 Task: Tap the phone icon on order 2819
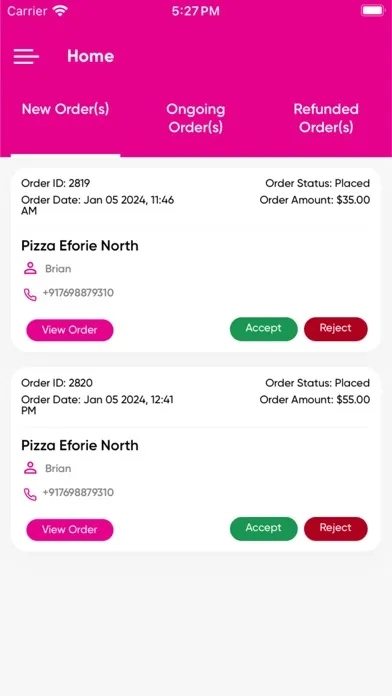point(30,294)
